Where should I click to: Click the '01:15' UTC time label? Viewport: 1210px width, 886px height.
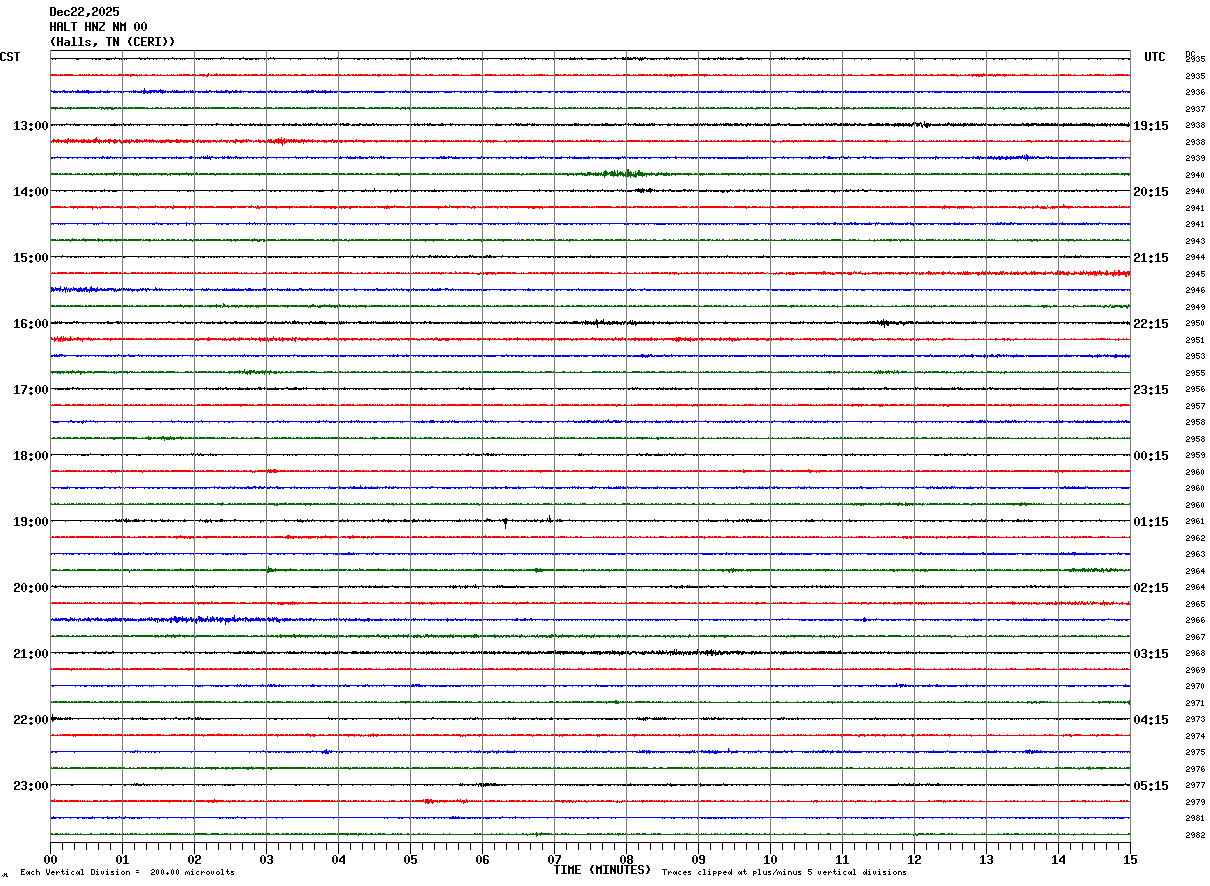click(x=1151, y=522)
